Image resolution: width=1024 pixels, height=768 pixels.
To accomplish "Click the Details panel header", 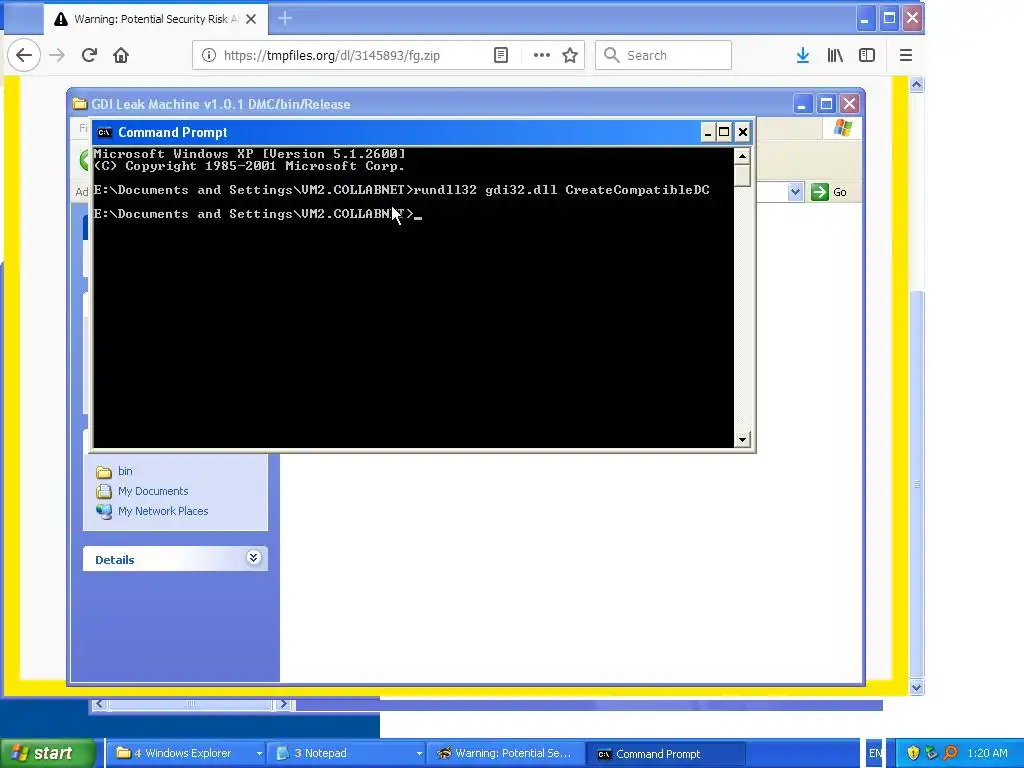I will point(175,559).
